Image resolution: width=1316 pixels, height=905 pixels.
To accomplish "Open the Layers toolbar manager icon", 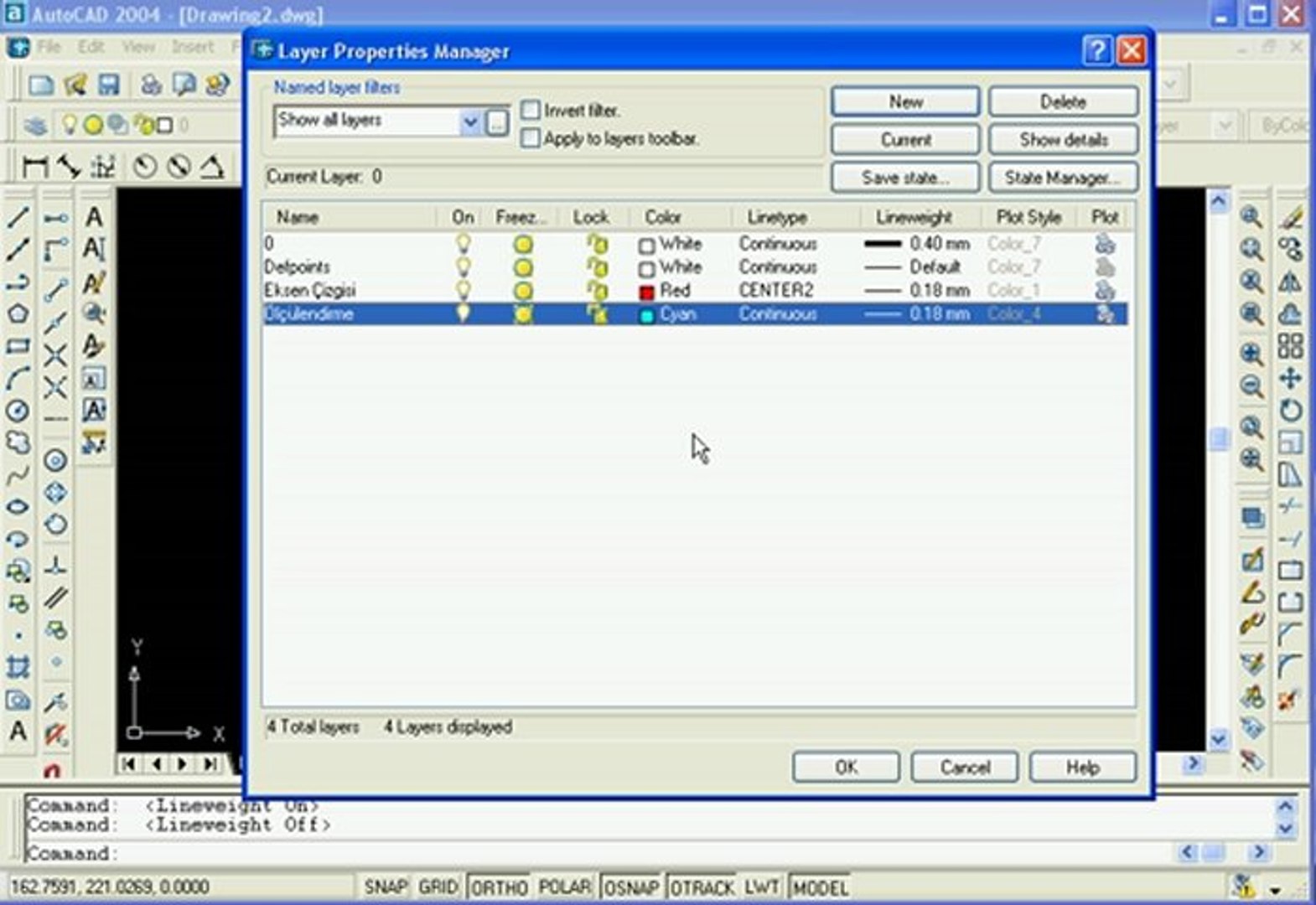I will click(x=35, y=126).
